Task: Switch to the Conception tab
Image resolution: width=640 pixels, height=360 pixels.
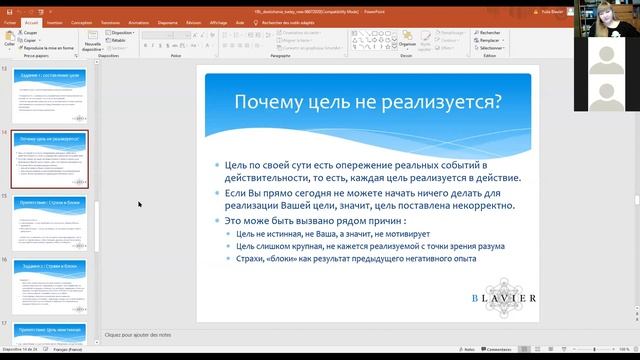Action: 82,23
